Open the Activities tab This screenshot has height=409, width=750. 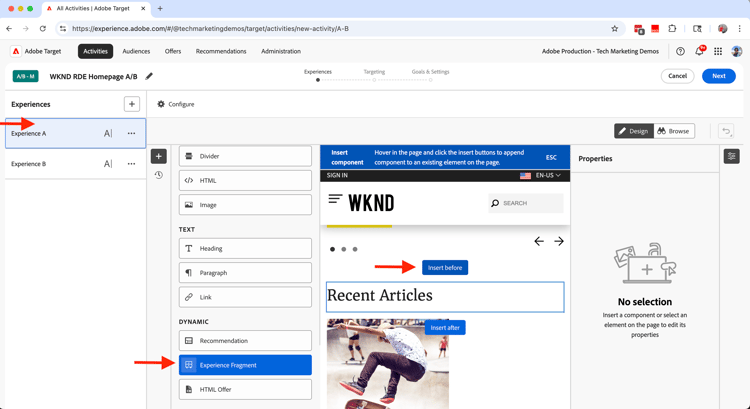96,51
